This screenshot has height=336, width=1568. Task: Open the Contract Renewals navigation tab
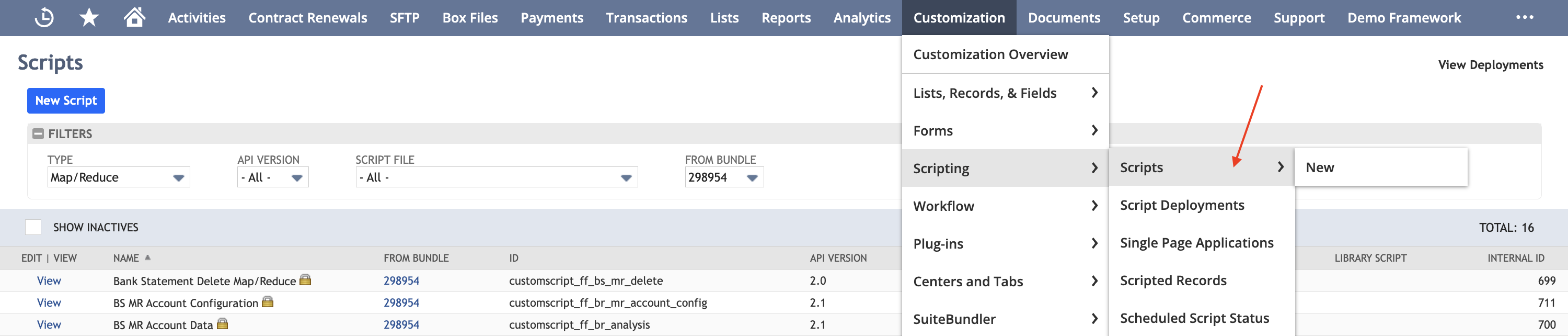pos(307,18)
